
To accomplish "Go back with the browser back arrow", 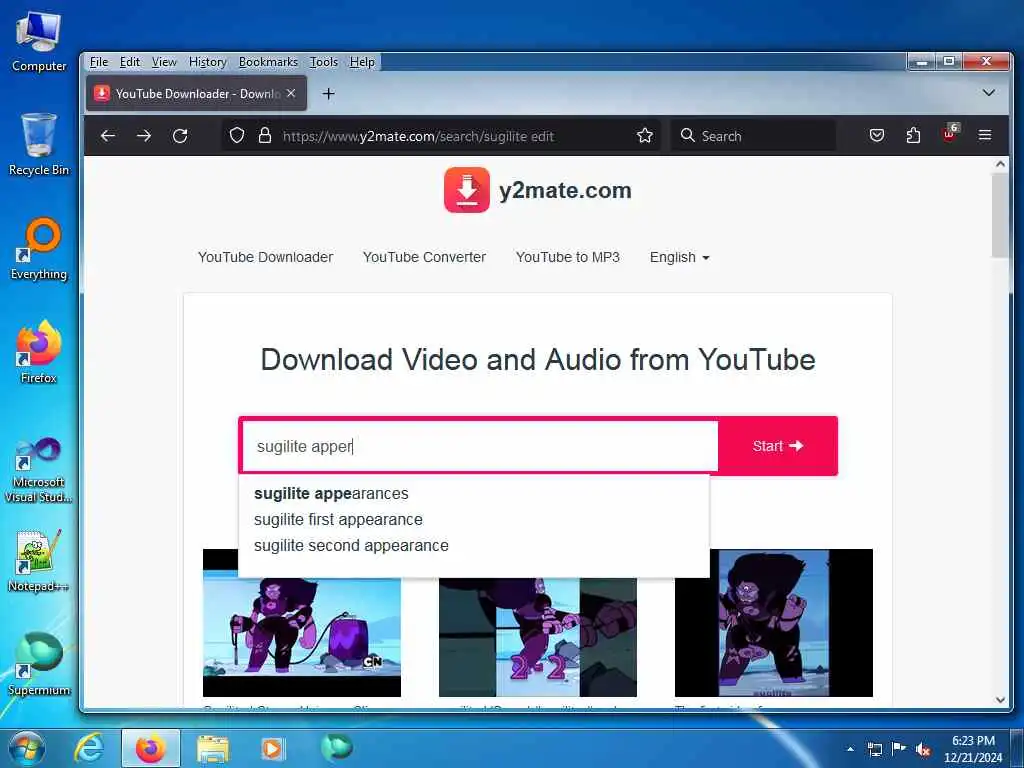I will click(108, 136).
